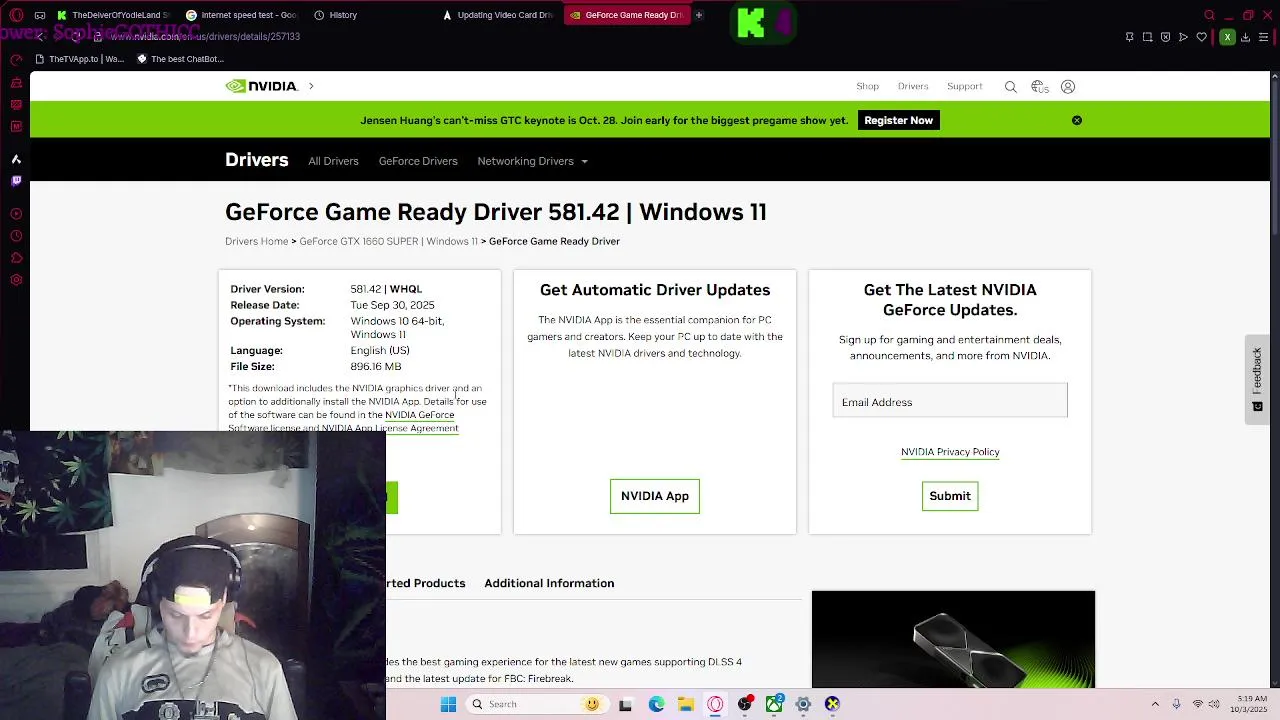Bookmark this page with the heart icon

point(1202,37)
